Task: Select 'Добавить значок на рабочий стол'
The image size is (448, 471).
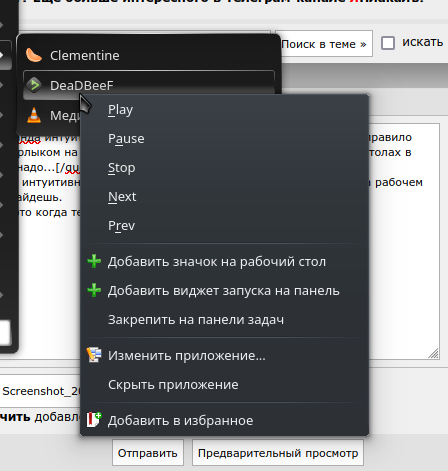Action: click(224, 262)
